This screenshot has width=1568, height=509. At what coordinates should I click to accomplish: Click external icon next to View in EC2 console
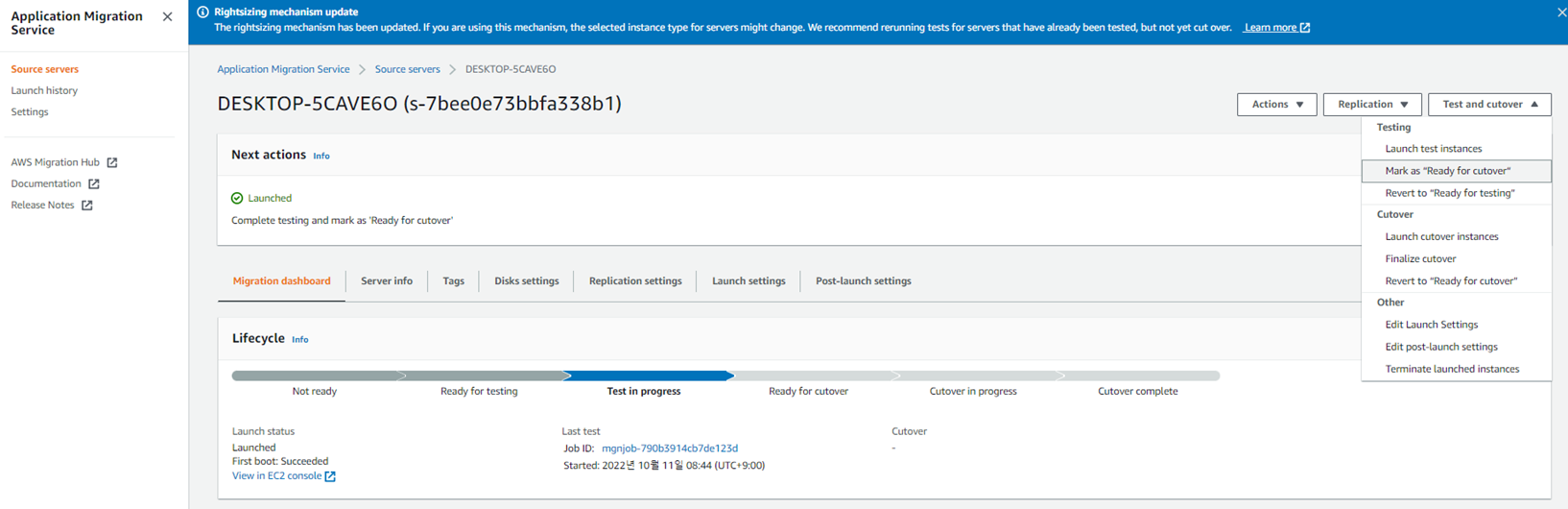[x=330, y=476]
